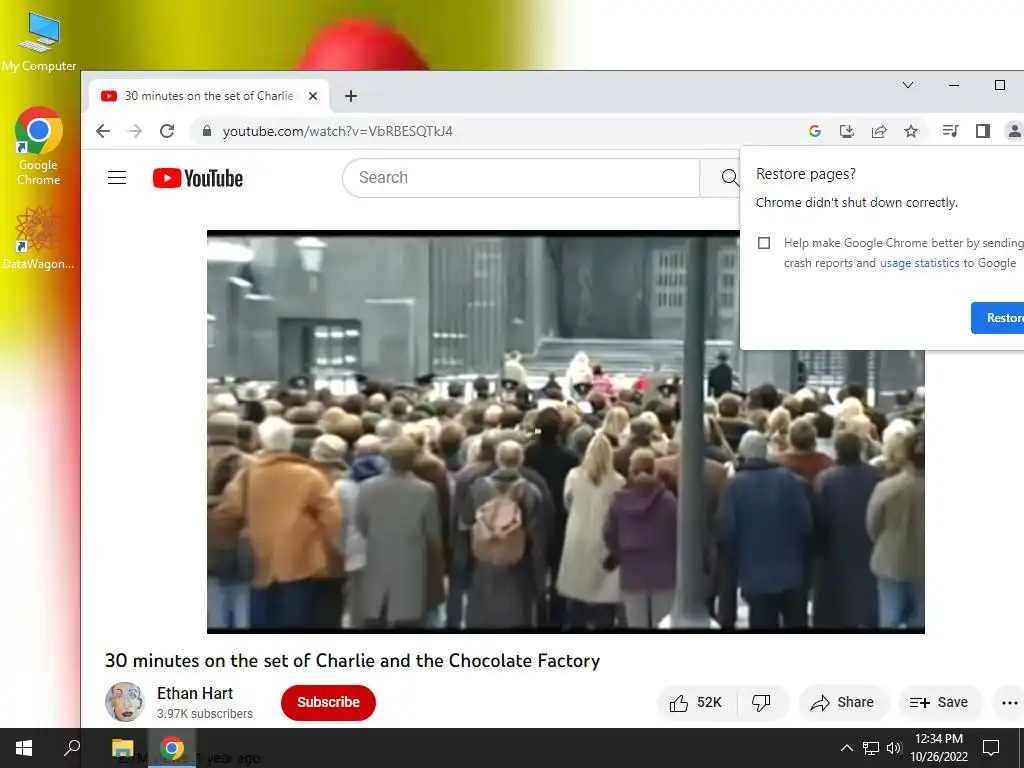
Task: Click the site lock icon in address bar
Action: pos(207,131)
